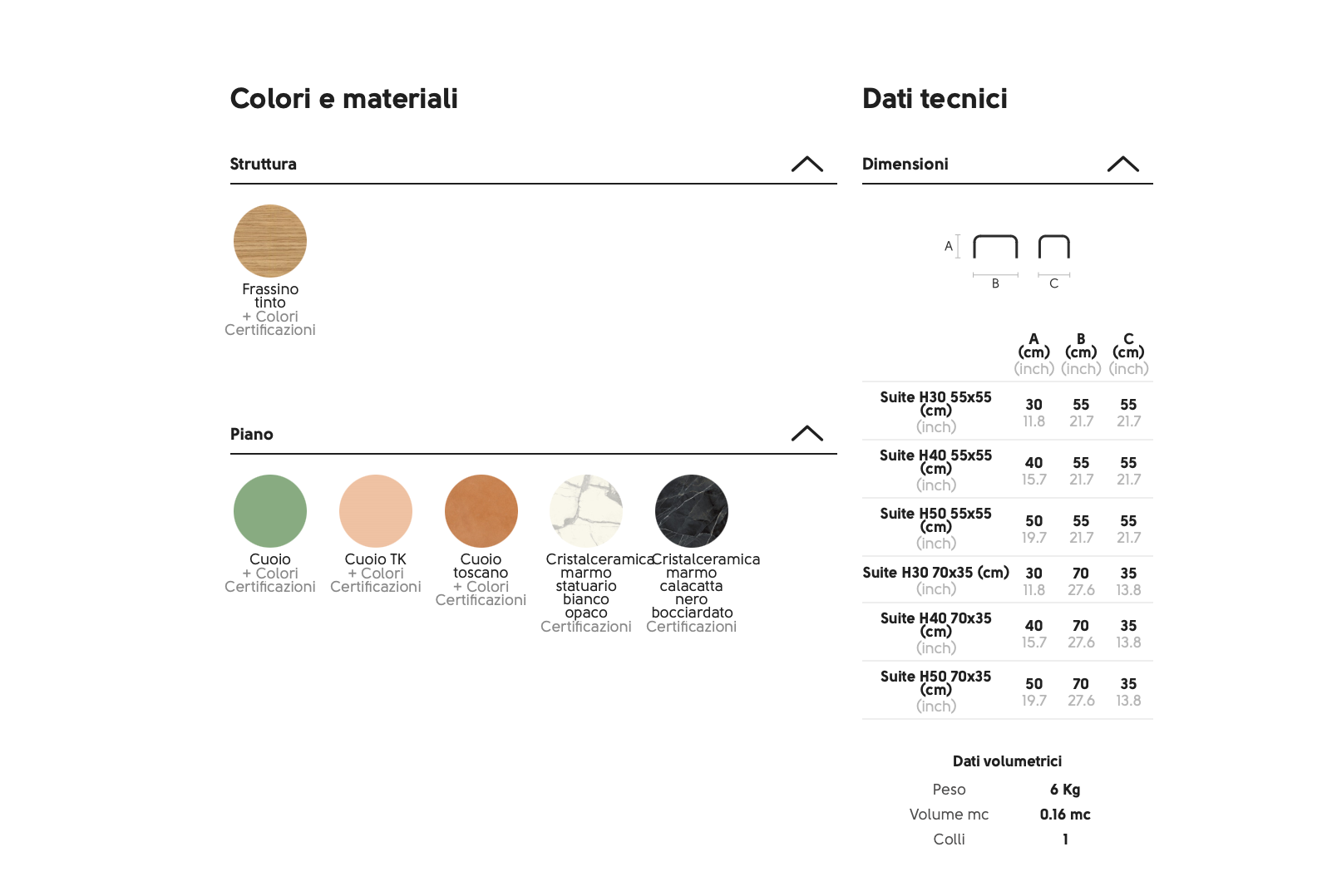Pick the Cuoio toscano swatch
1327x896 pixels.
[x=481, y=511]
